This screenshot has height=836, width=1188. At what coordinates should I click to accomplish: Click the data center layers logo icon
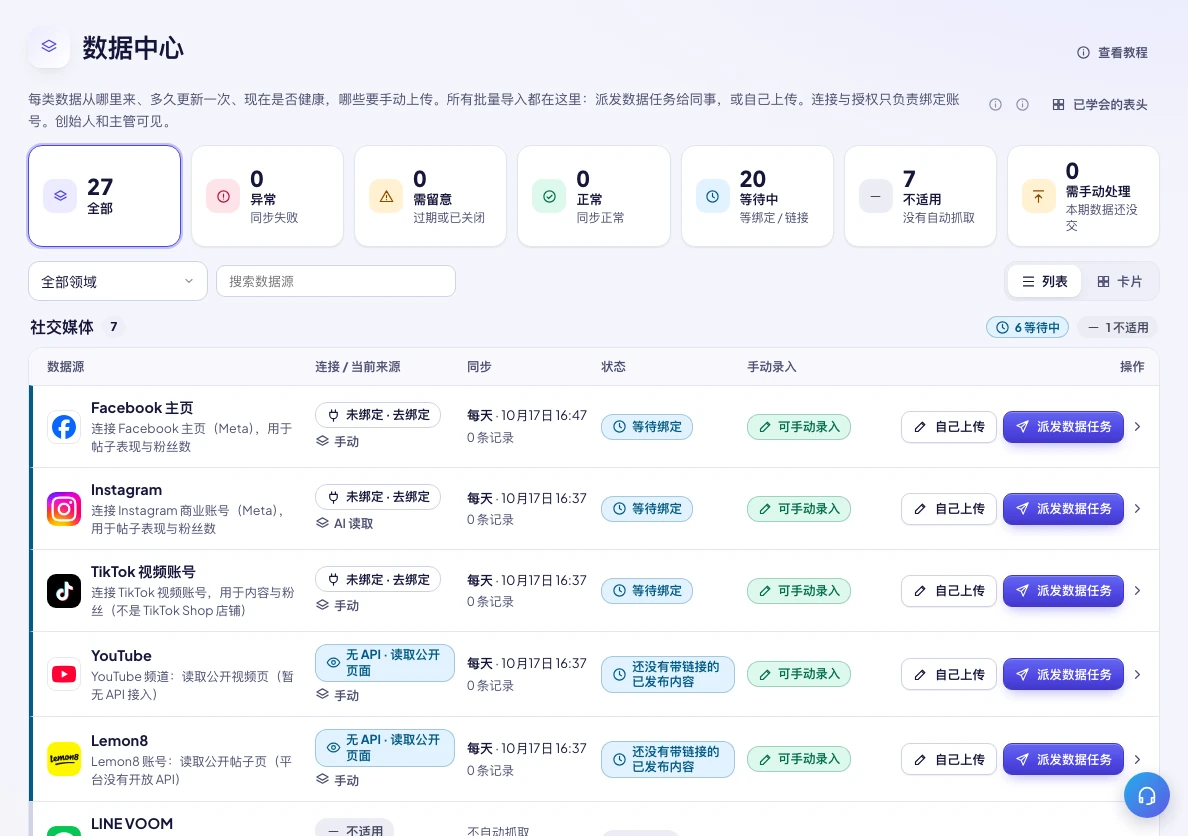[x=49, y=47]
